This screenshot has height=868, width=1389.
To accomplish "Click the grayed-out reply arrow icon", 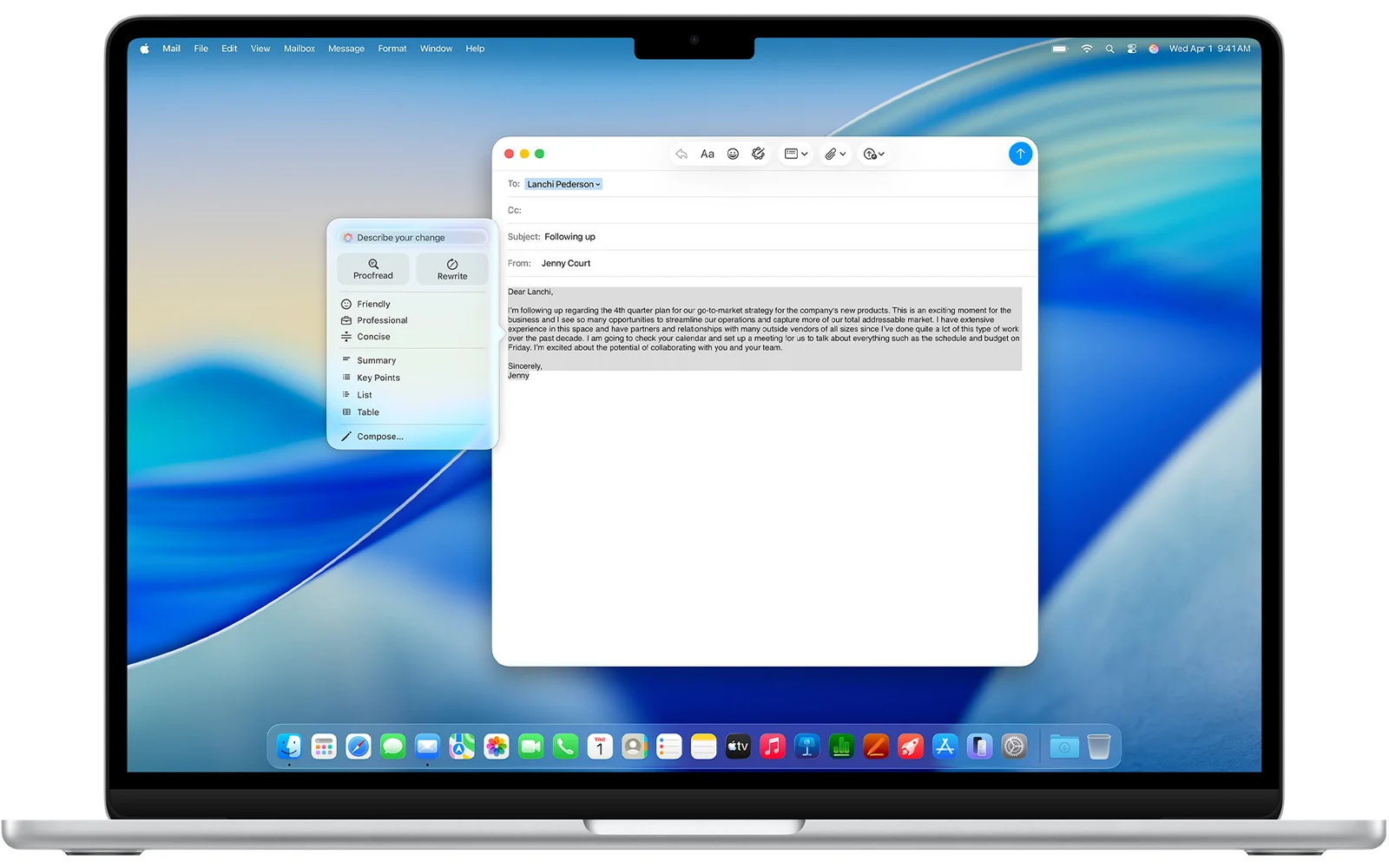I will click(681, 154).
